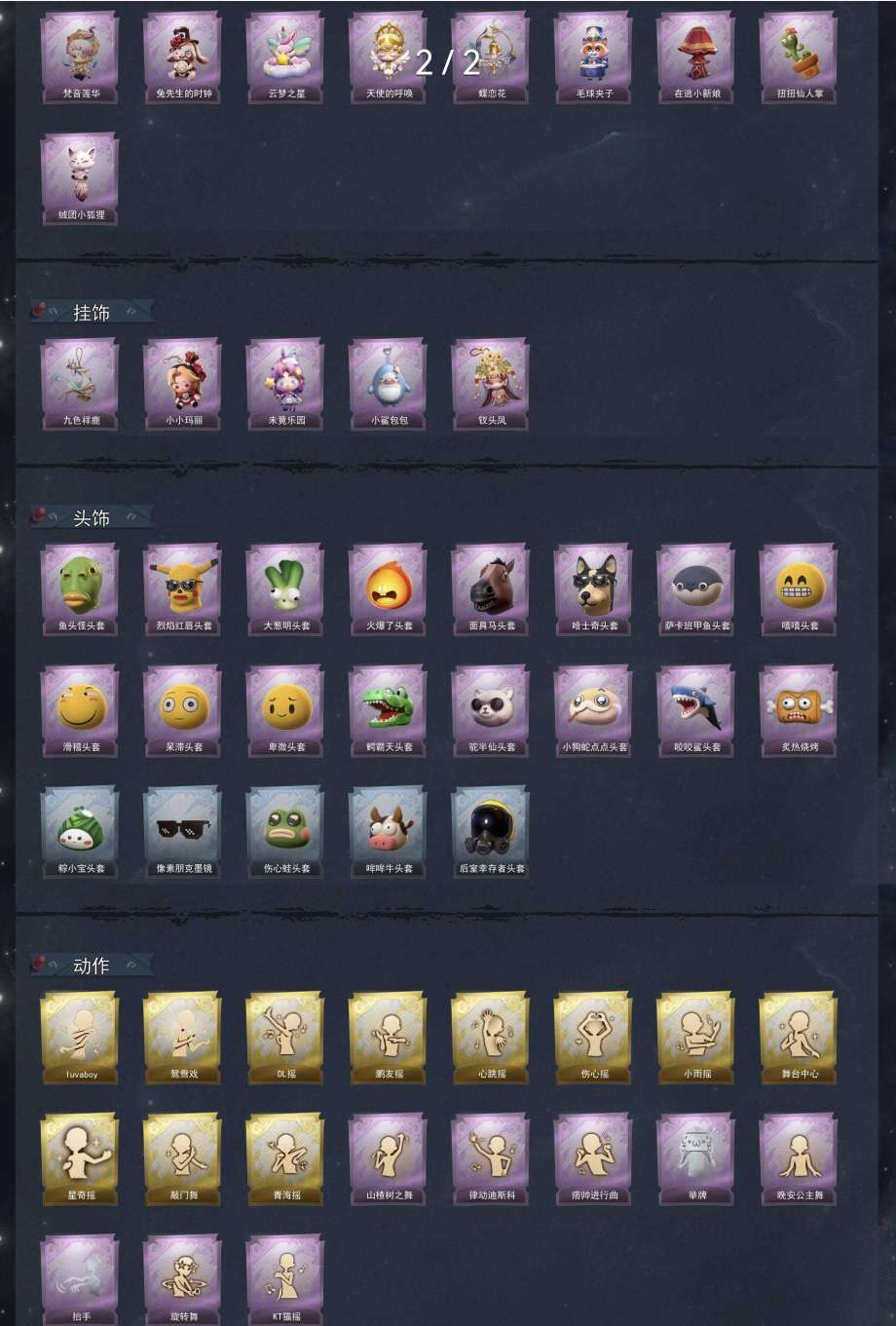Click the 挂饰 section header
896x1326 pixels.
tap(92, 313)
